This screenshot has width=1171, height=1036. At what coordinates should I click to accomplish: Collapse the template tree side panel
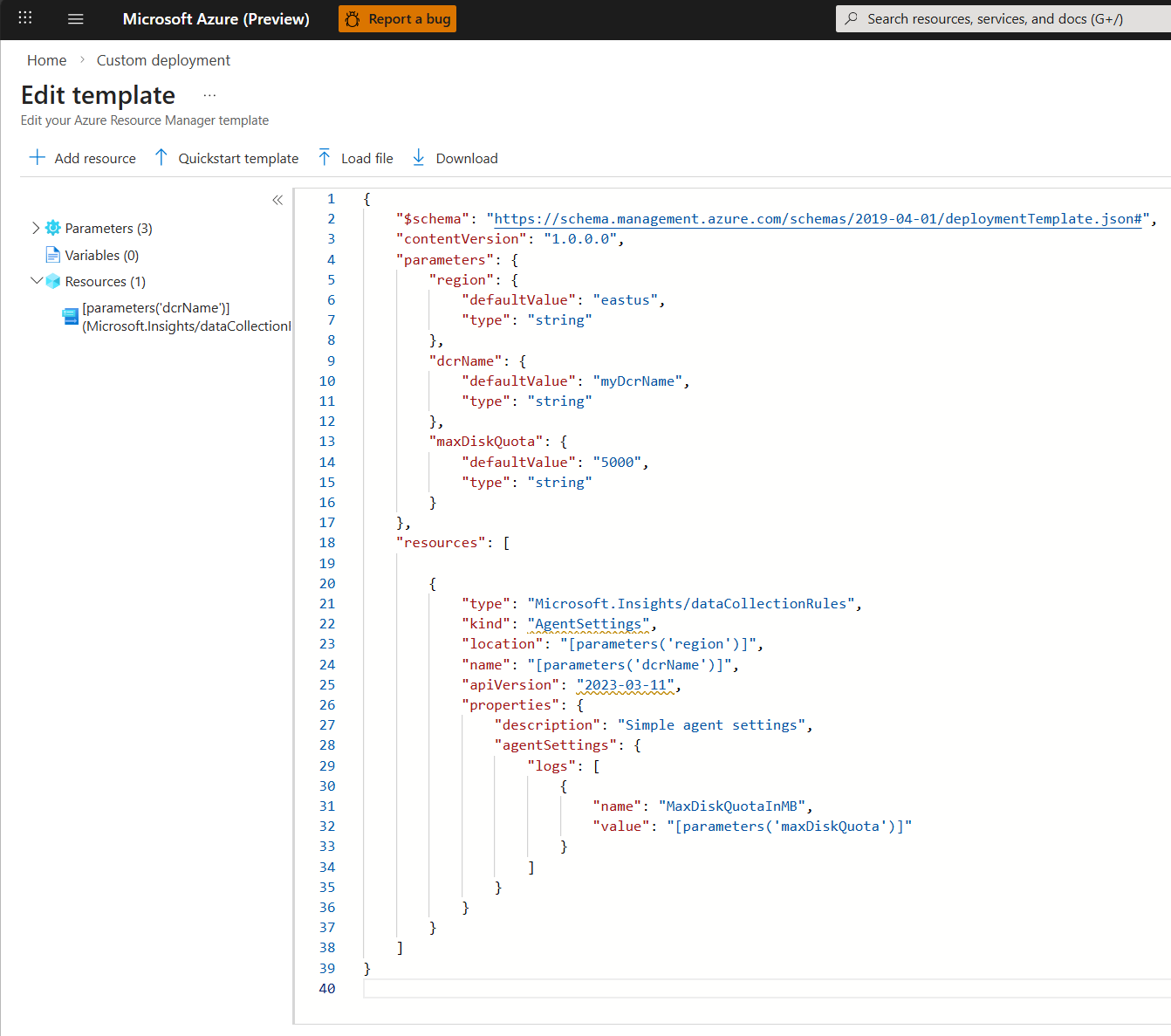[277, 200]
